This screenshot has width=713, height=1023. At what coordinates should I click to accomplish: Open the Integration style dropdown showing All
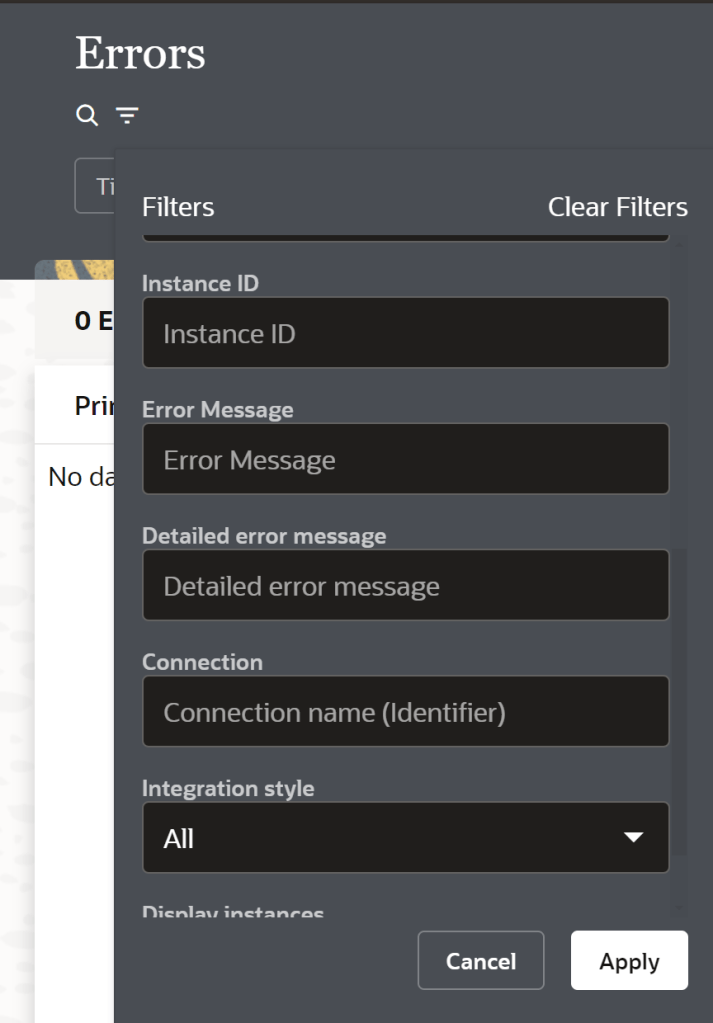point(390,838)
